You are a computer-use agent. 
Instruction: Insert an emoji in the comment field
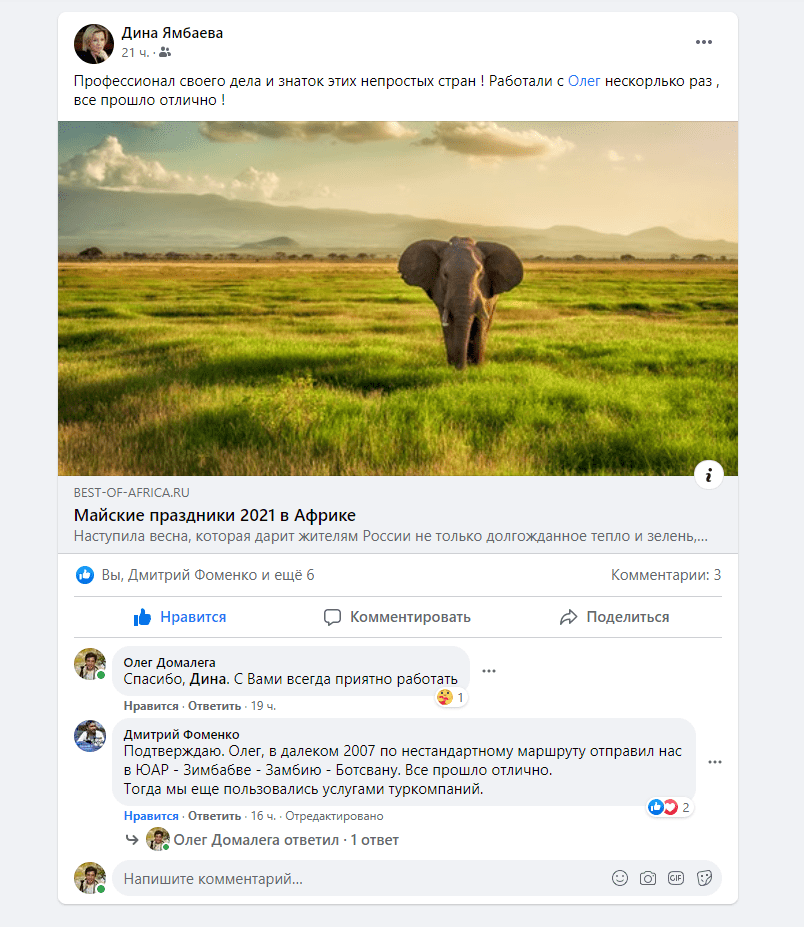click(x=620, y=878)
